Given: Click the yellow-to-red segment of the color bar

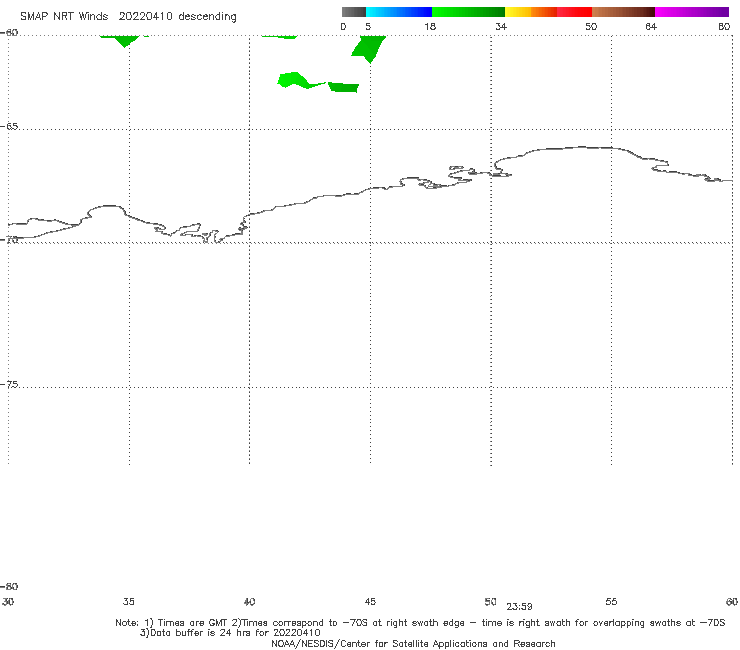Looking at the screenshot, I should pos(548,12).
